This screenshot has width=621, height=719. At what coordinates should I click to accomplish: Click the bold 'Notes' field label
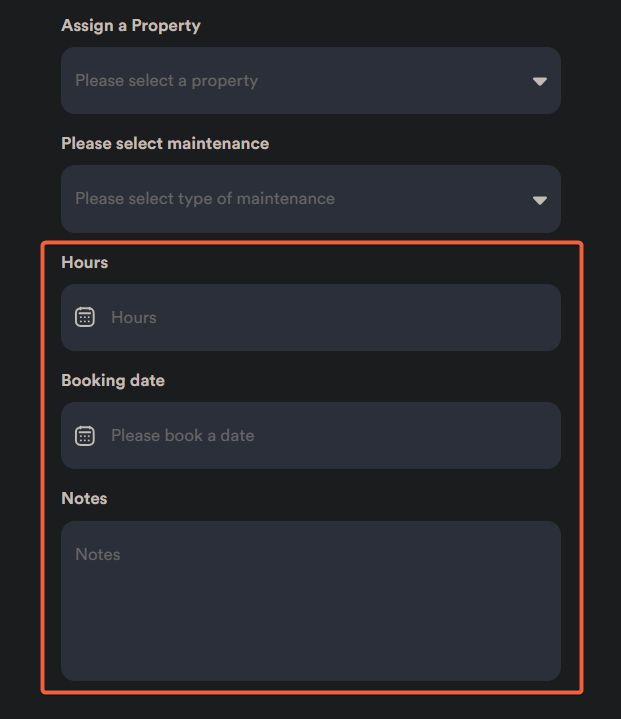tap(84, 498)
